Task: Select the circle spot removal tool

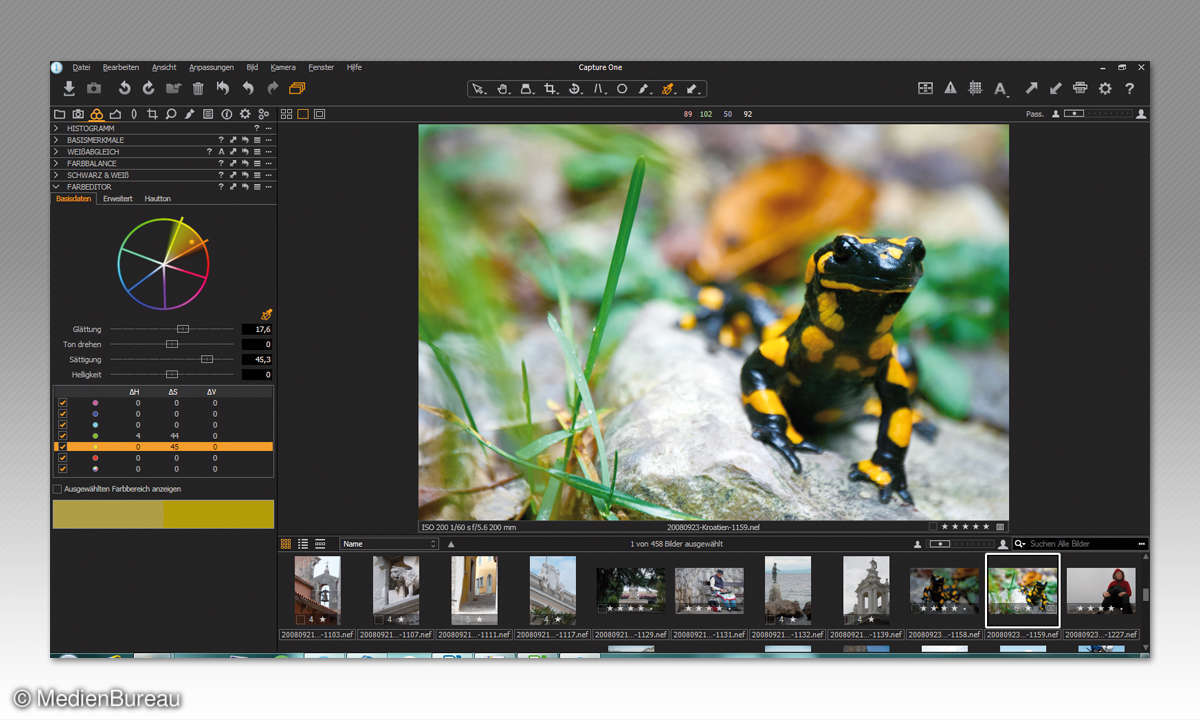Action: [x=622, y=89]
